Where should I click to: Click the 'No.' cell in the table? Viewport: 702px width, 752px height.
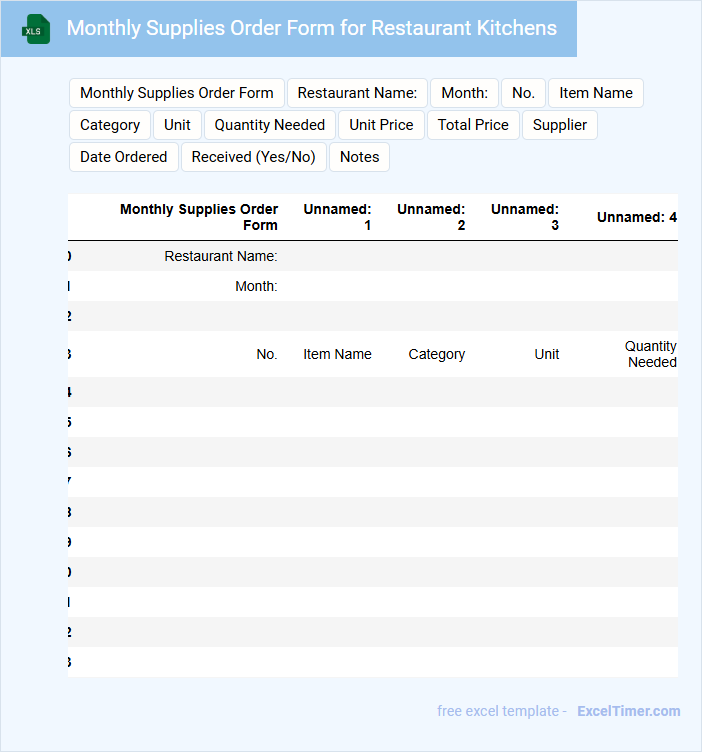[267, 354]
